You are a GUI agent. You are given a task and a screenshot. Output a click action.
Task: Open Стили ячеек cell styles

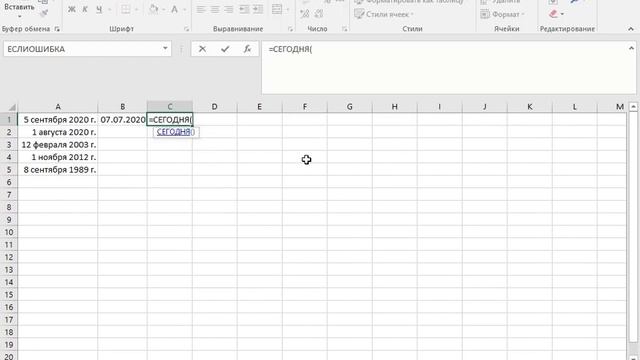pyautogui.click(x=384, y=14)
